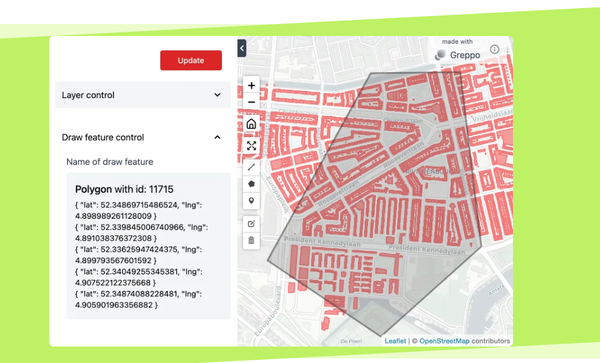Collapse the Draw feature control section

coord(143,137)
